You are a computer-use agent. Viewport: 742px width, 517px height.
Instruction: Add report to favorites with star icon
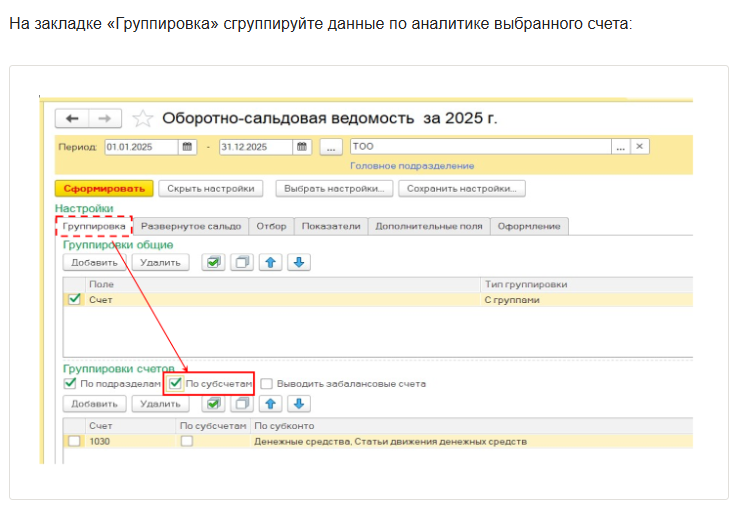(x=142, y=118)
